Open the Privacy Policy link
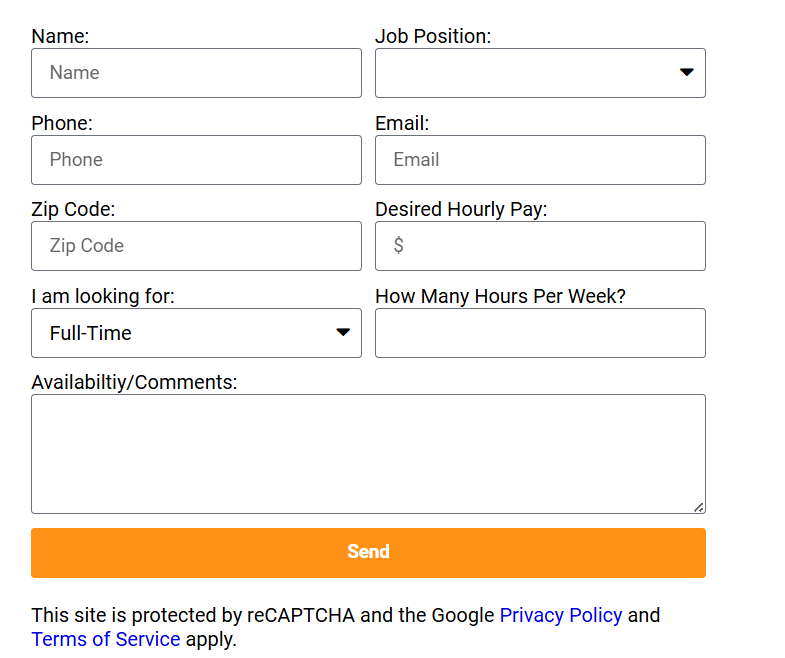The image size is (785, 658). (560, 615)
